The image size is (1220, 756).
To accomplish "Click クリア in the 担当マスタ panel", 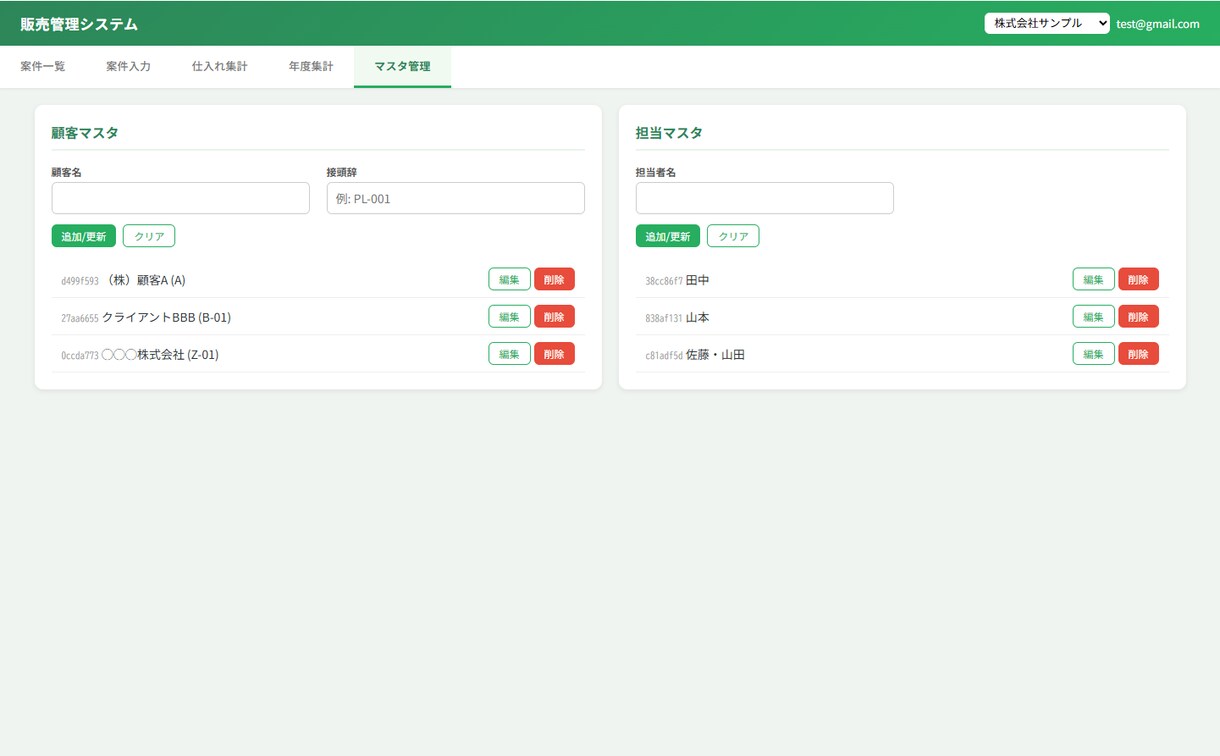I will click(x=733, y=236).
